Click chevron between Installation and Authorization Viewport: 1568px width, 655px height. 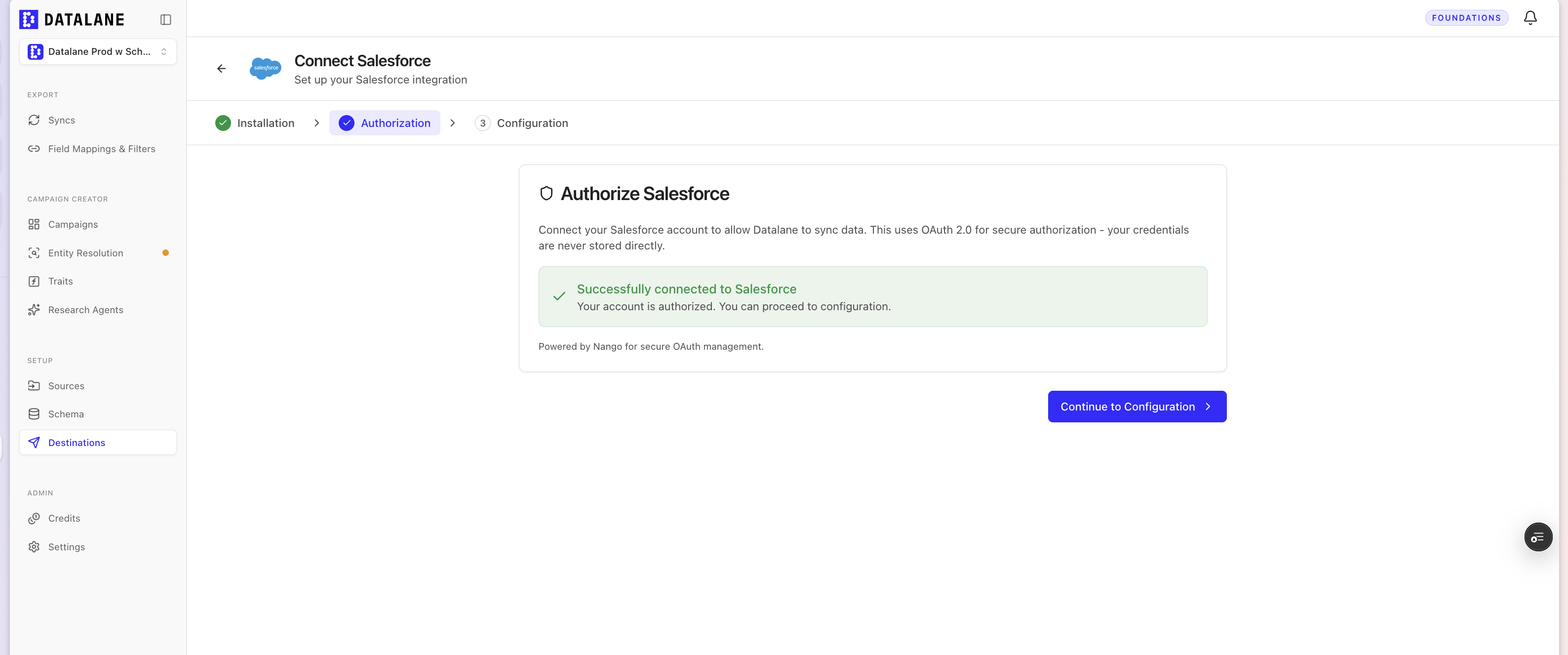point(316,123)
